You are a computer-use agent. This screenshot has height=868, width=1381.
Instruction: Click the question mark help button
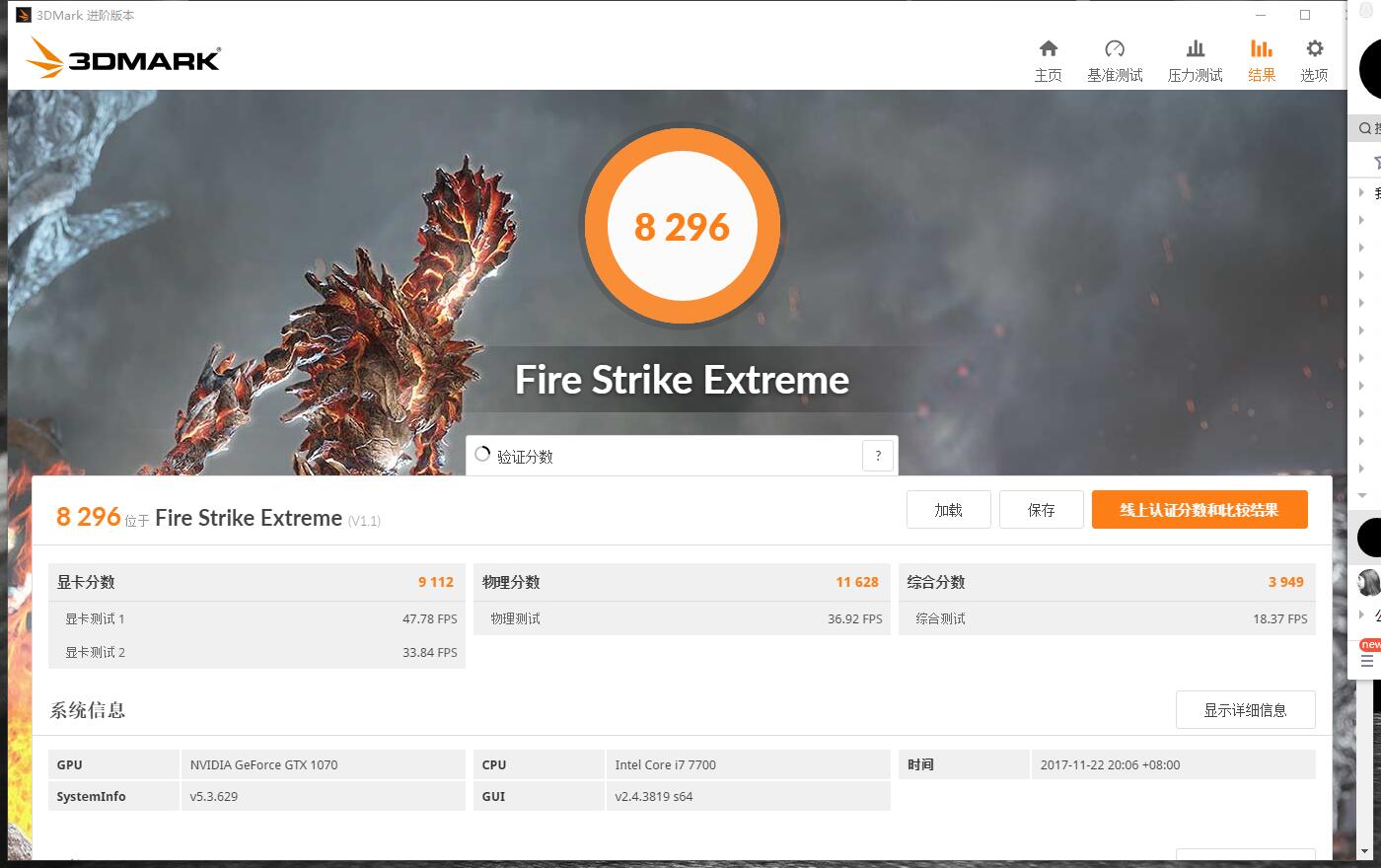point(878,456)
